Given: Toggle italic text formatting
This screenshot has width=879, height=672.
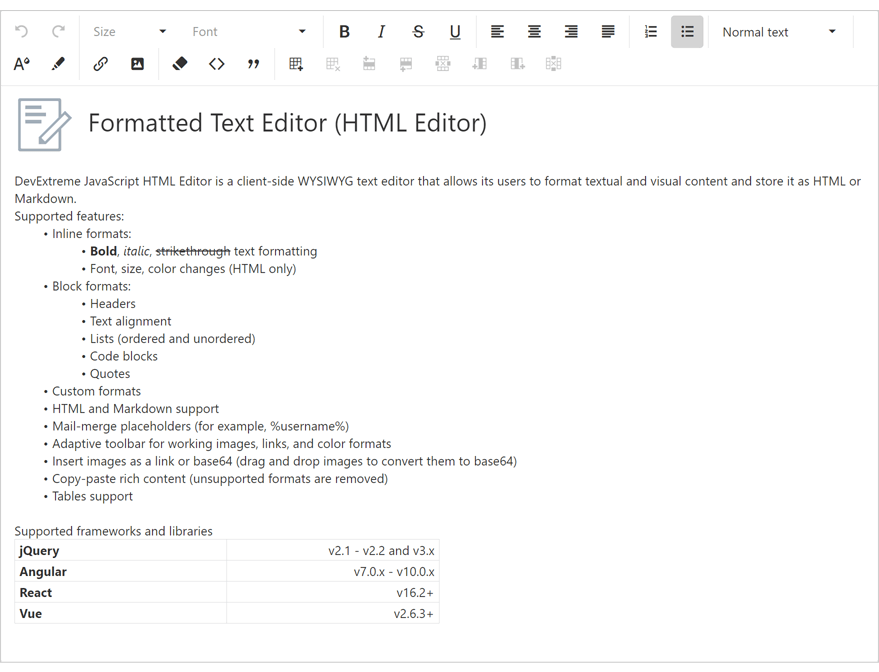Looking at the screenshot, I should [381, 31].
